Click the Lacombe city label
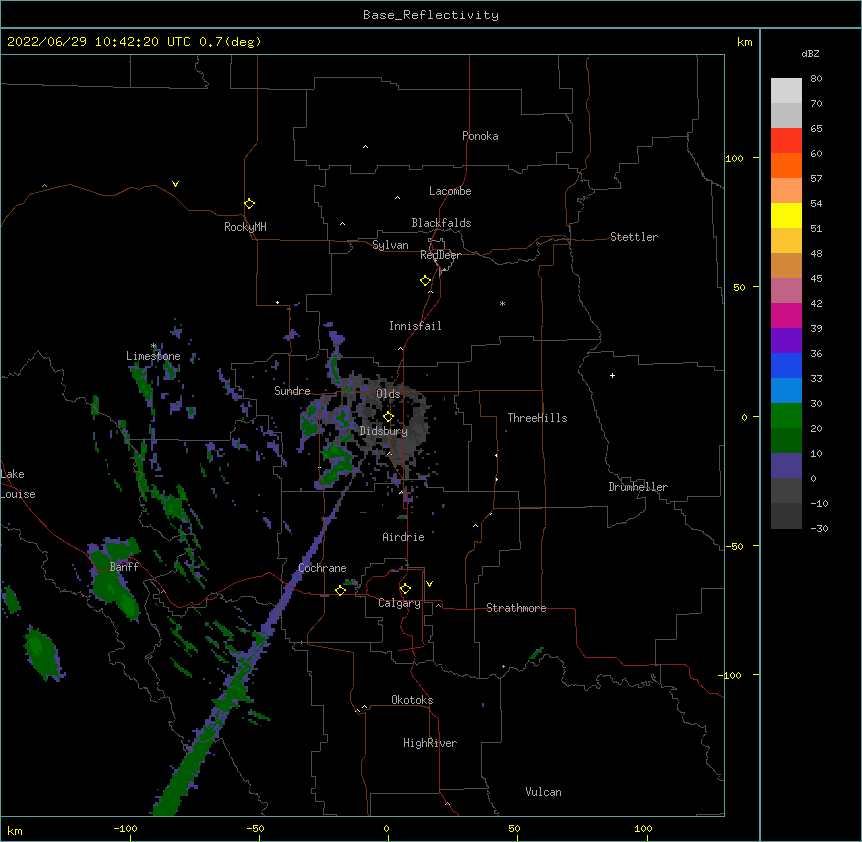862x842 pixels. point(450,191)
